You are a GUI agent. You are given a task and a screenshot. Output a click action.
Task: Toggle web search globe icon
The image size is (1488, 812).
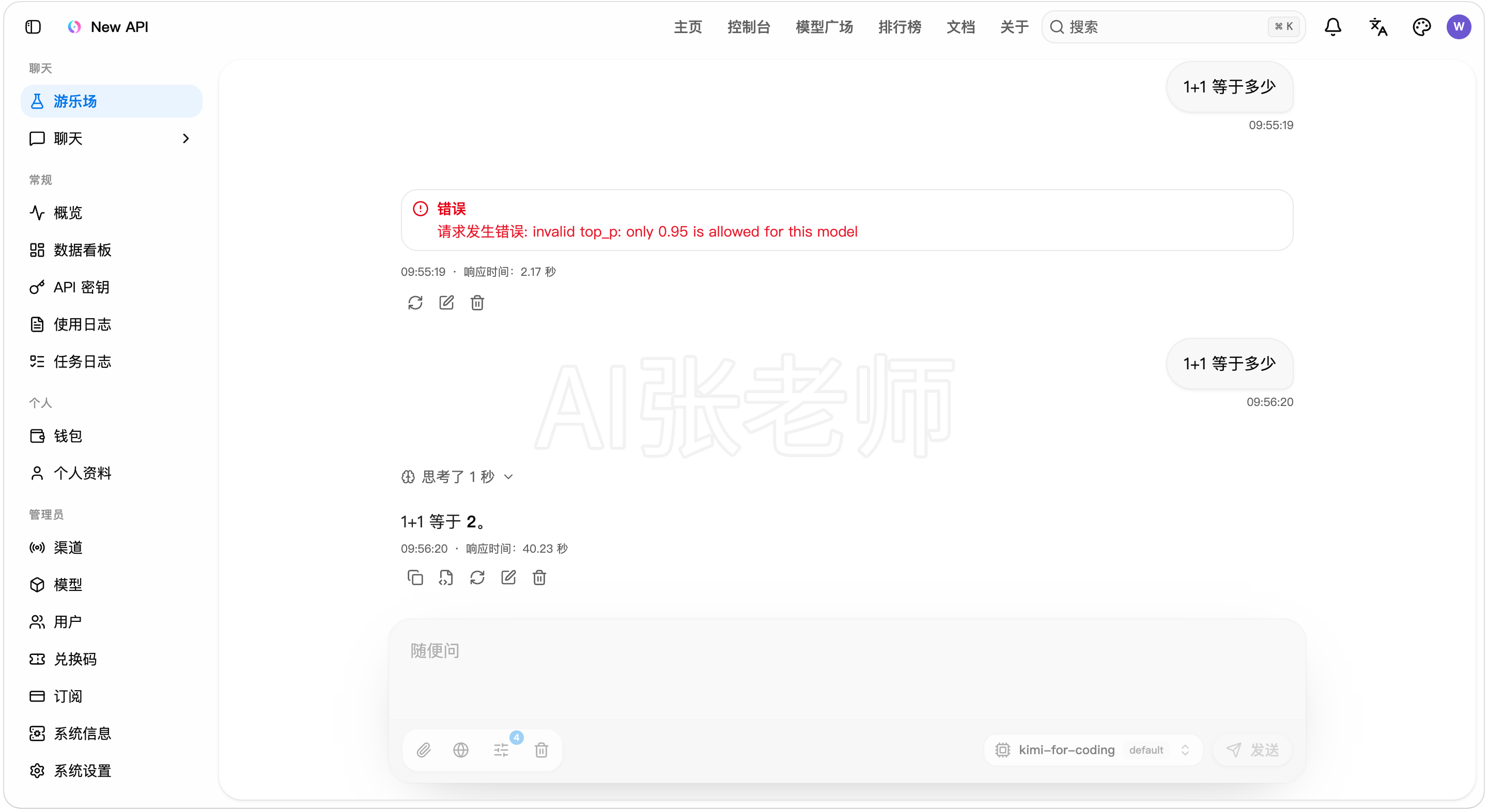pos(461,750)
